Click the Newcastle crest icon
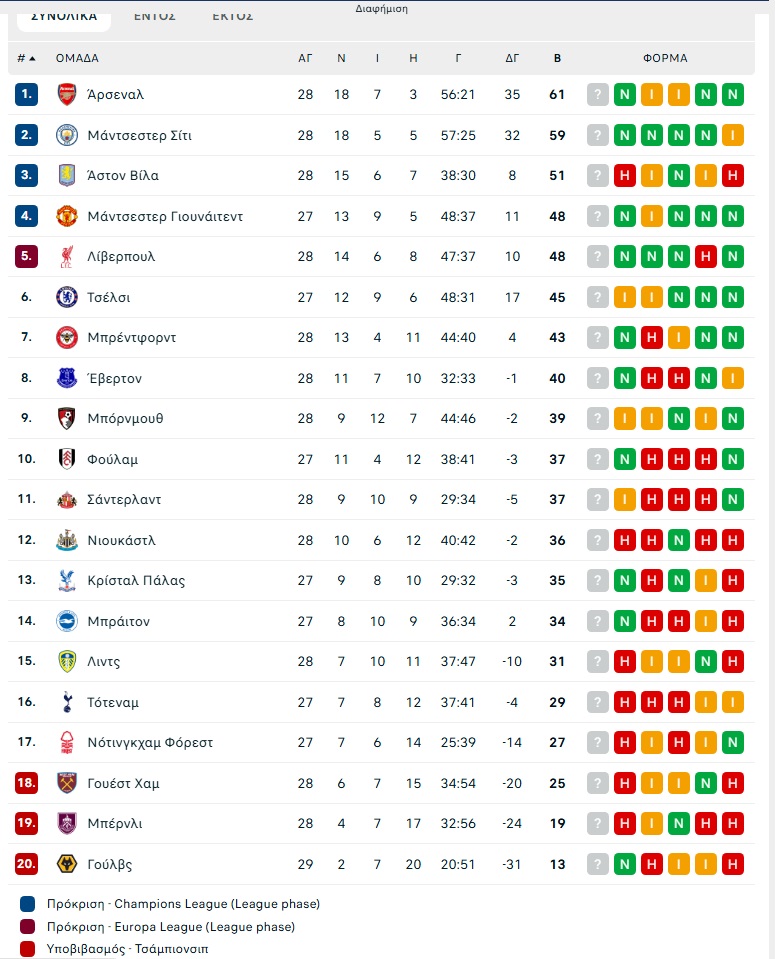Screen dimensions: 775x959 click(x=67, y=540)
